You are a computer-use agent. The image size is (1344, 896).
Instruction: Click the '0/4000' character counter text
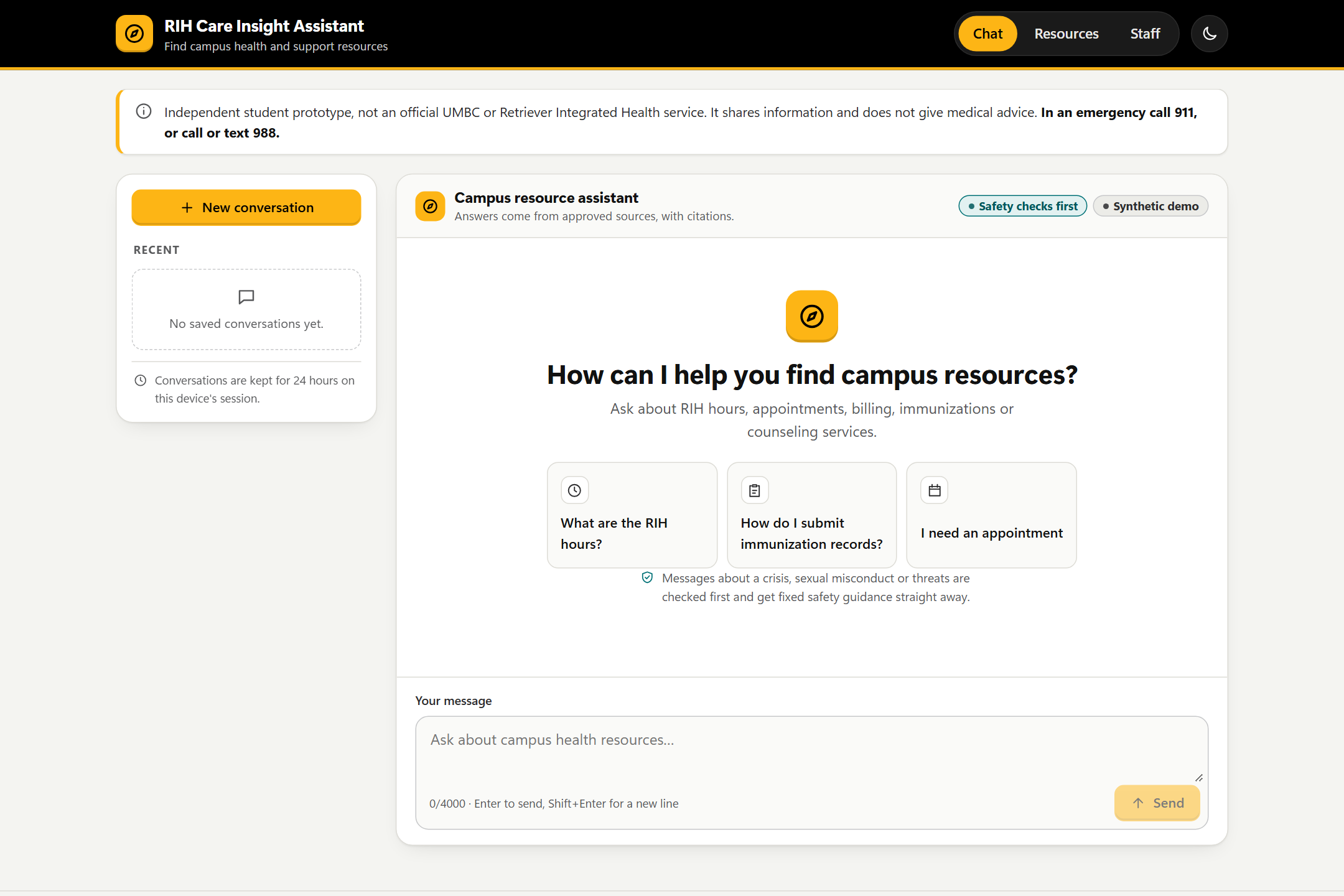447,803
